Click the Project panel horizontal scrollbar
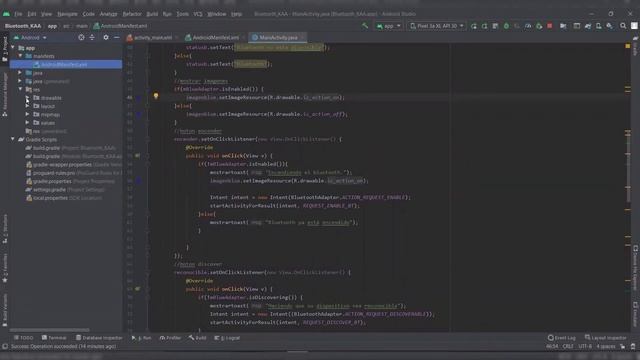Viewport: 640px width, 360px height. tap(50, 330)
